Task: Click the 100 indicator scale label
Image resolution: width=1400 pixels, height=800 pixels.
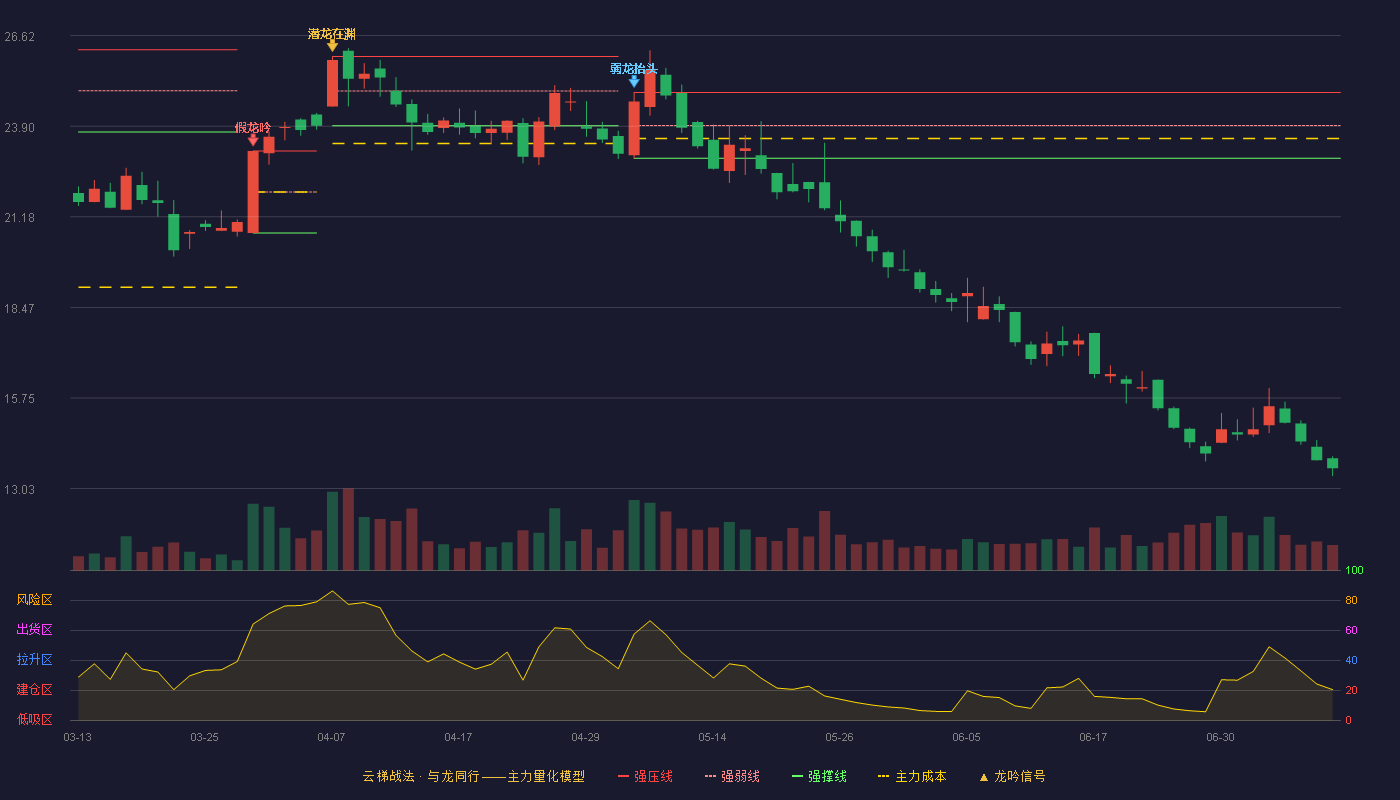Action: coord(1354,571)
